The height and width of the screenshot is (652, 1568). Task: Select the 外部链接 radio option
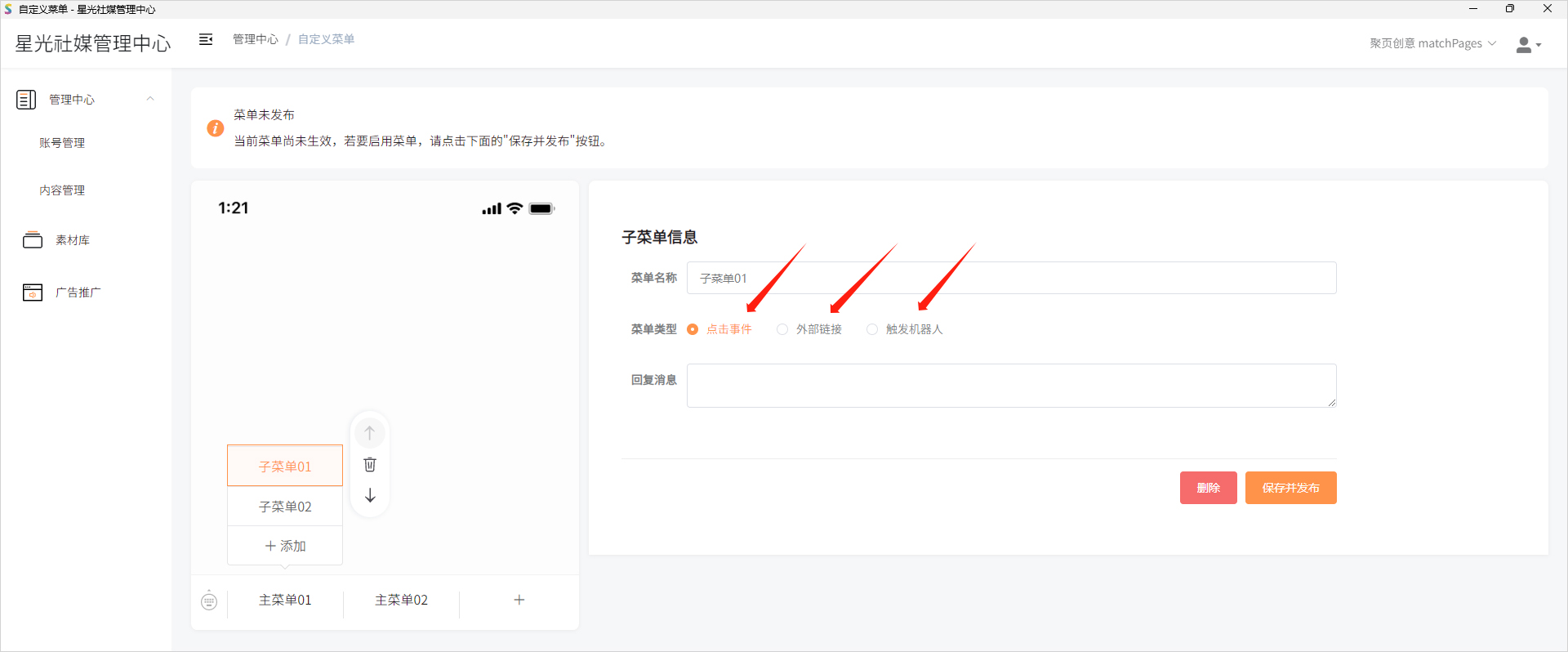(782, 329)
